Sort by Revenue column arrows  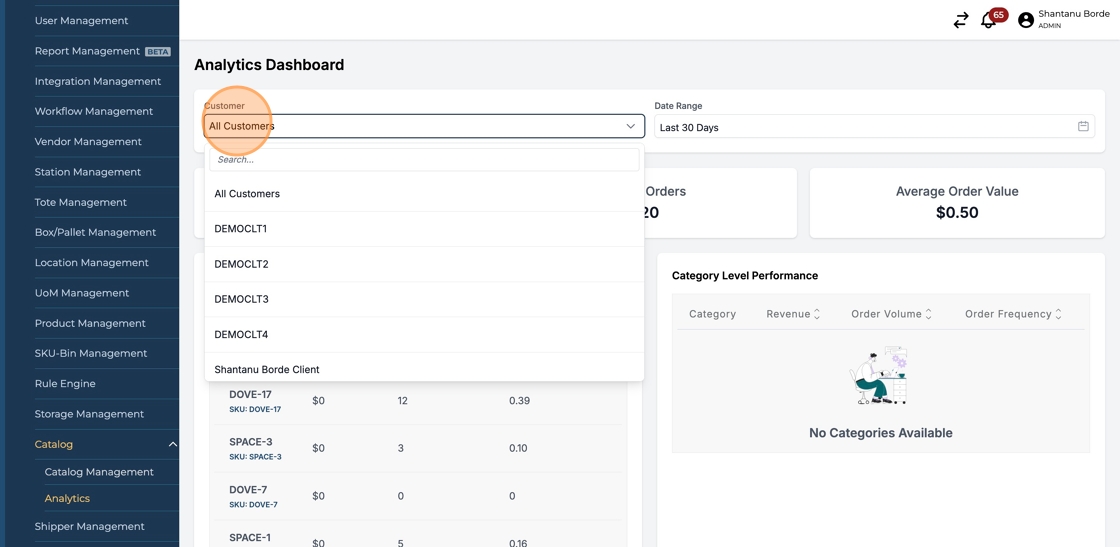click(817, 314)
